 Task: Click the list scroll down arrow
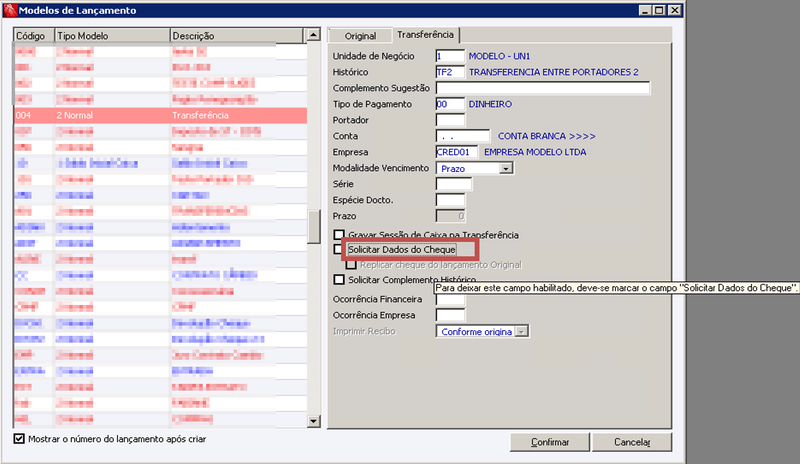pos(313,421)
